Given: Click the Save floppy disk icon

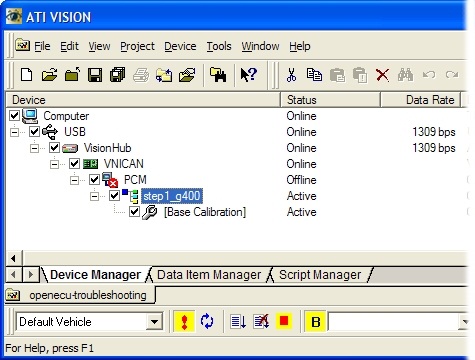Looking at the screenshot, I should click(x=95, y=75).
